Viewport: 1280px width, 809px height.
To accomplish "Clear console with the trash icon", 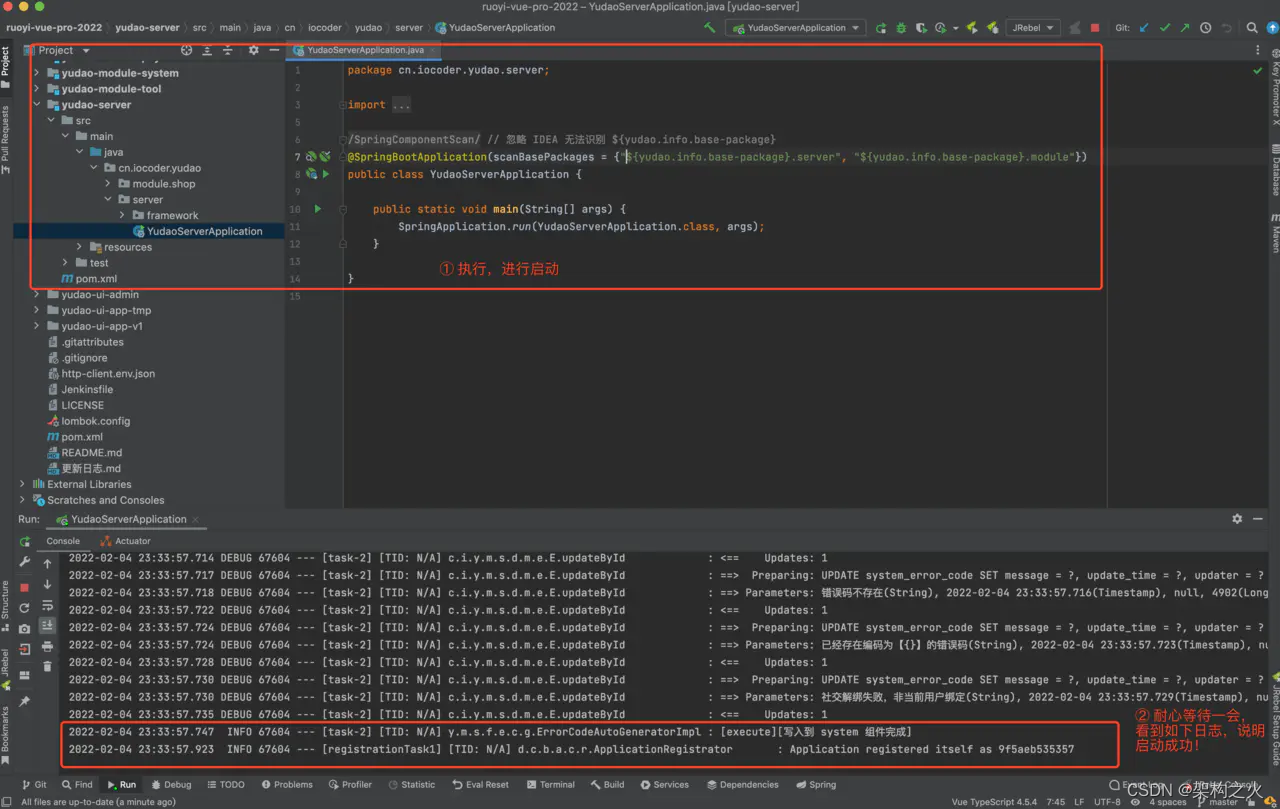I will (x=47, y=667).
